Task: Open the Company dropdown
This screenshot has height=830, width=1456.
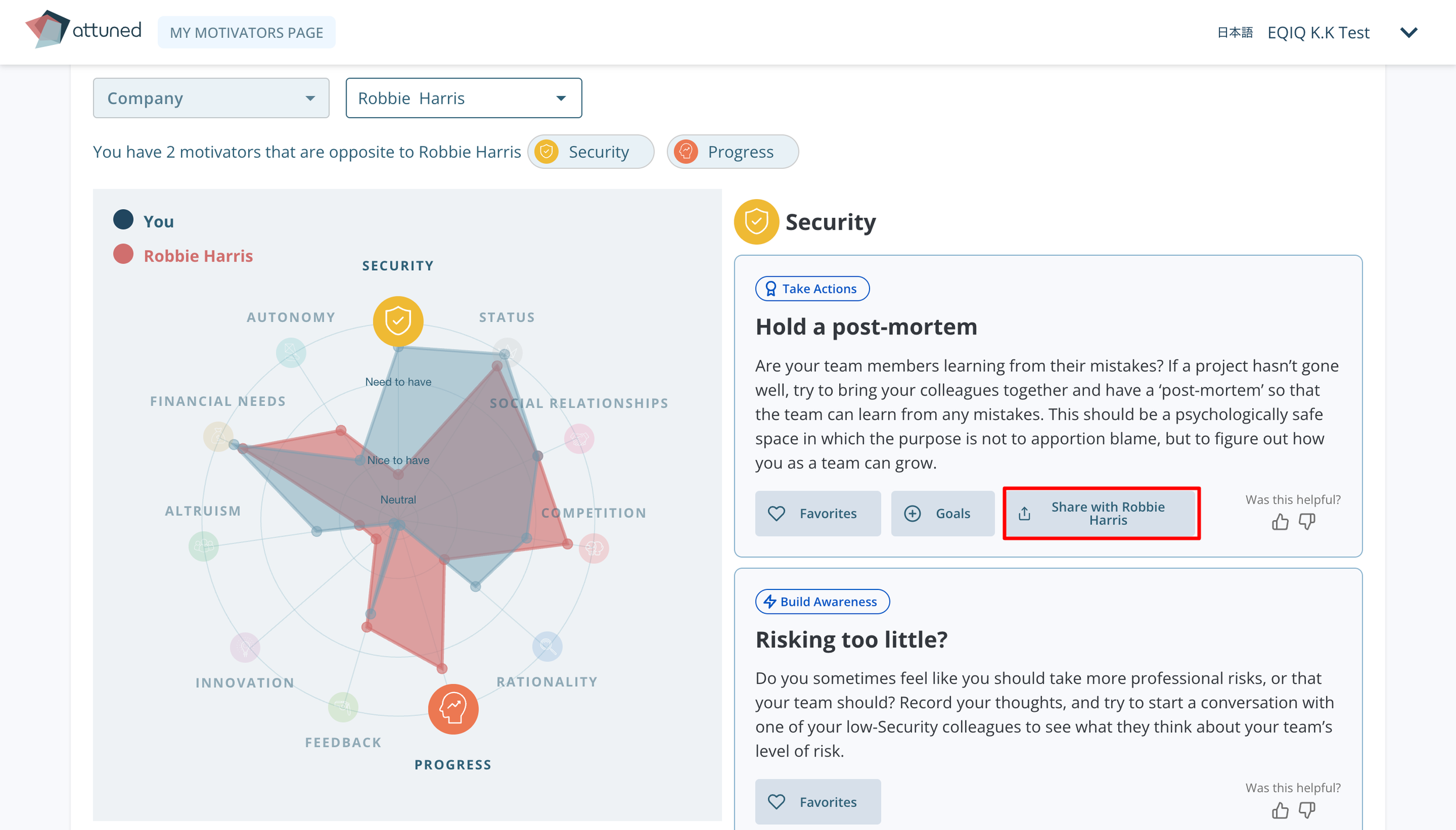Action: coord(211,98)
